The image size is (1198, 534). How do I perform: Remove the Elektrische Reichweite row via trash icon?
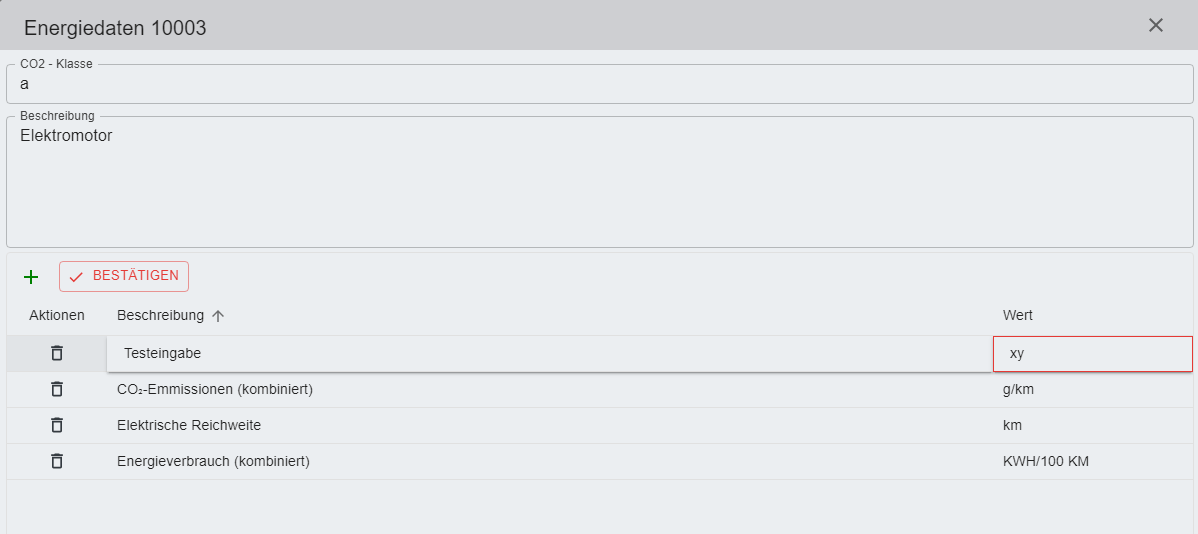57,425
